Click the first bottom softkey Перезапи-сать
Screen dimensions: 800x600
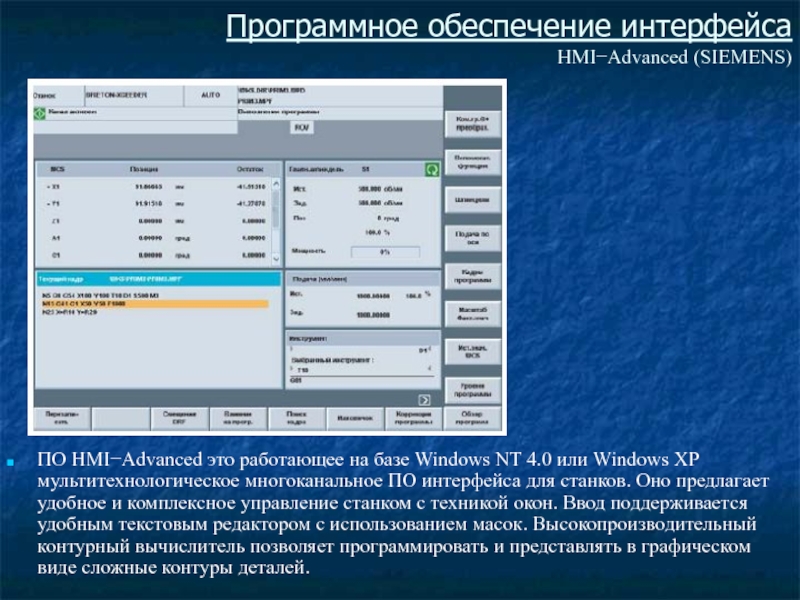(62, 418)
